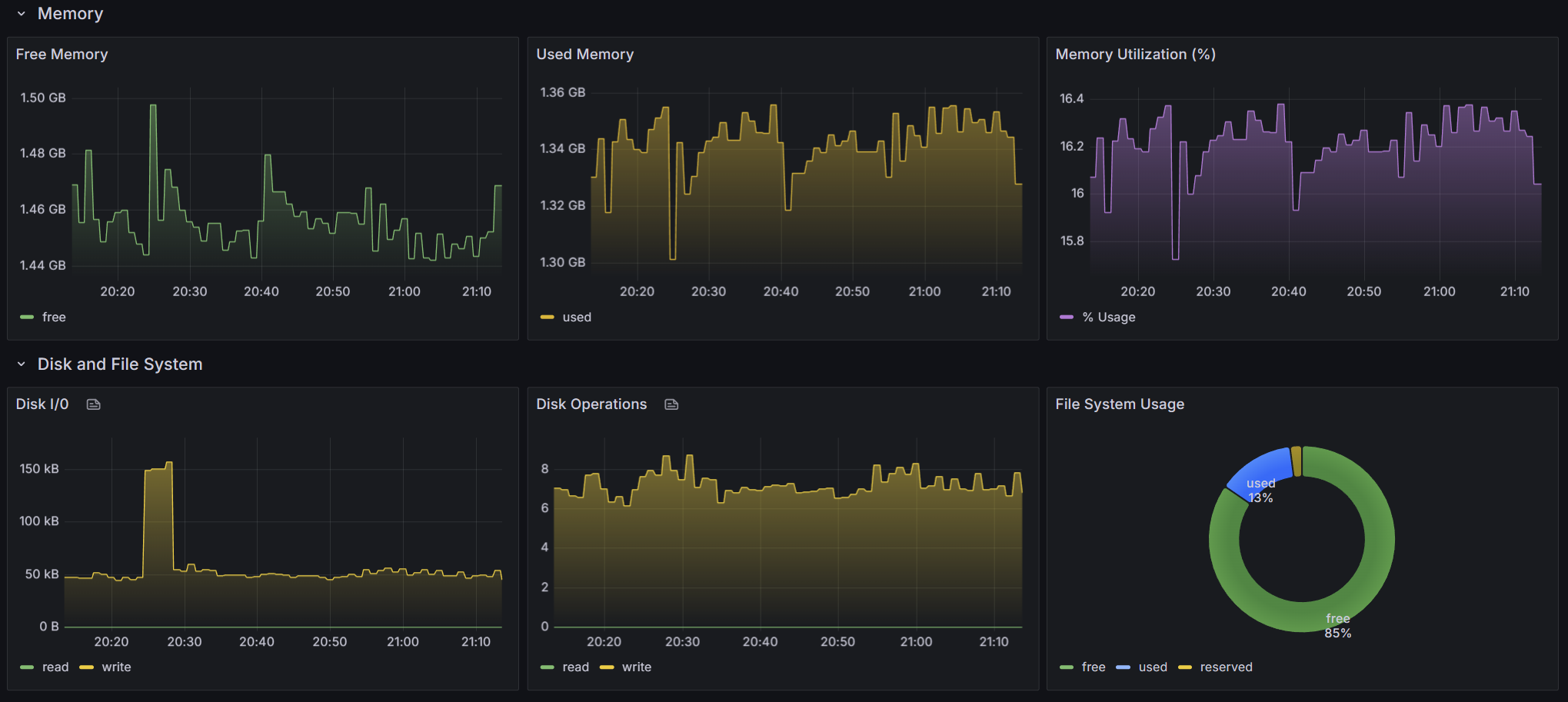Toggle 'read' series in Disk Operations legend
This screenshot has width=1568, height=702.
tap(575, 667)
